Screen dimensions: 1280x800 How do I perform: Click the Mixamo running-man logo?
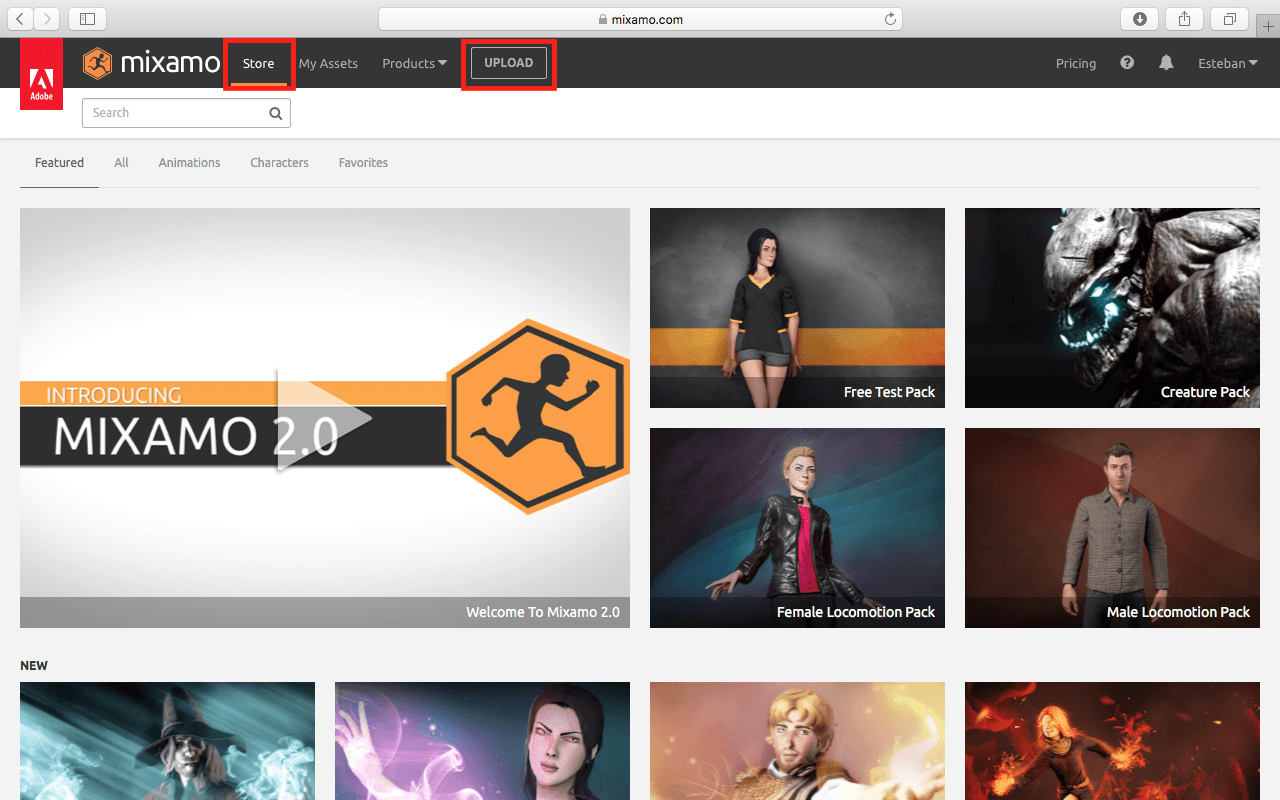point(98,63)
